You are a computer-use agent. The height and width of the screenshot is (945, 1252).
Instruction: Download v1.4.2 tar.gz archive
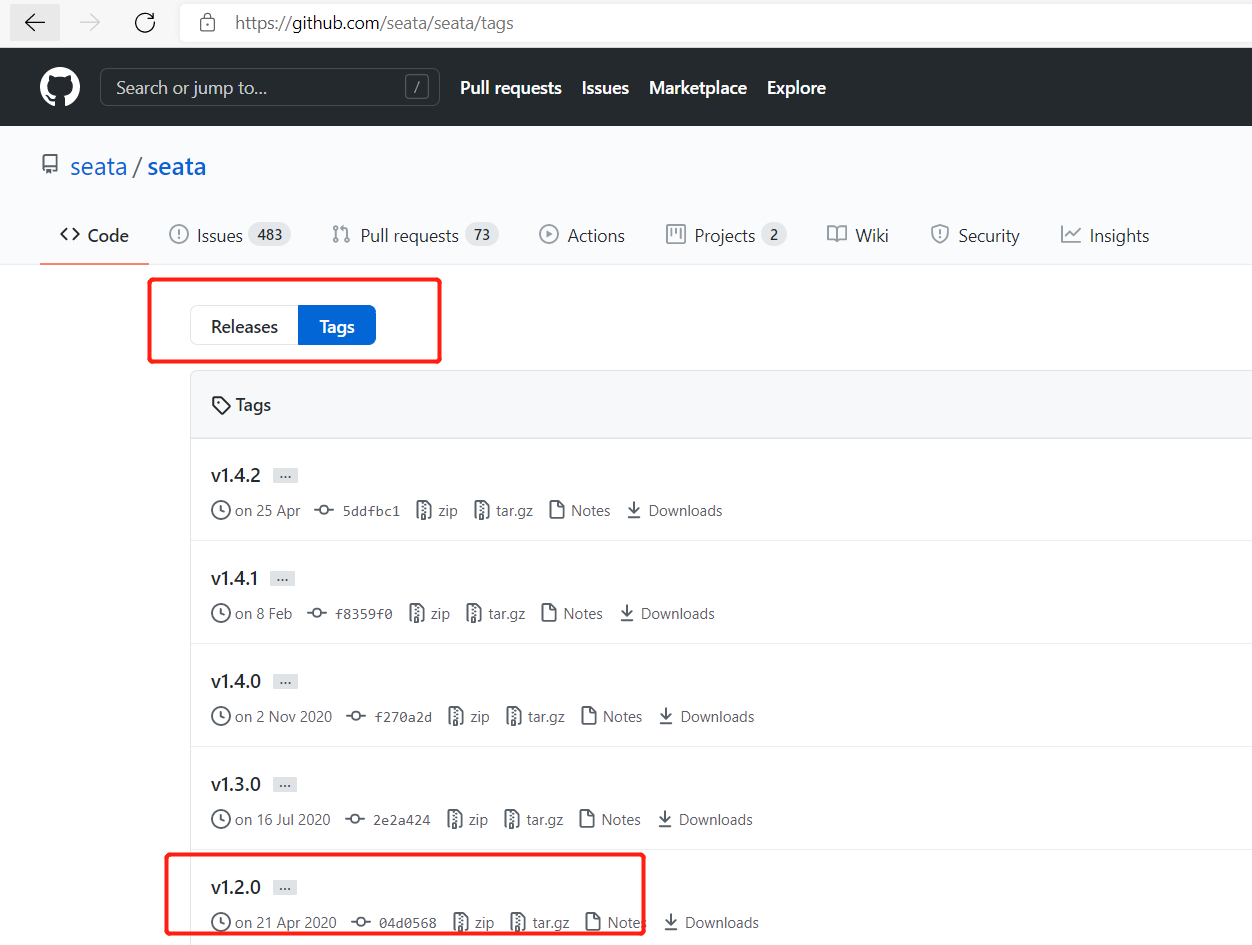pos(503,510)
